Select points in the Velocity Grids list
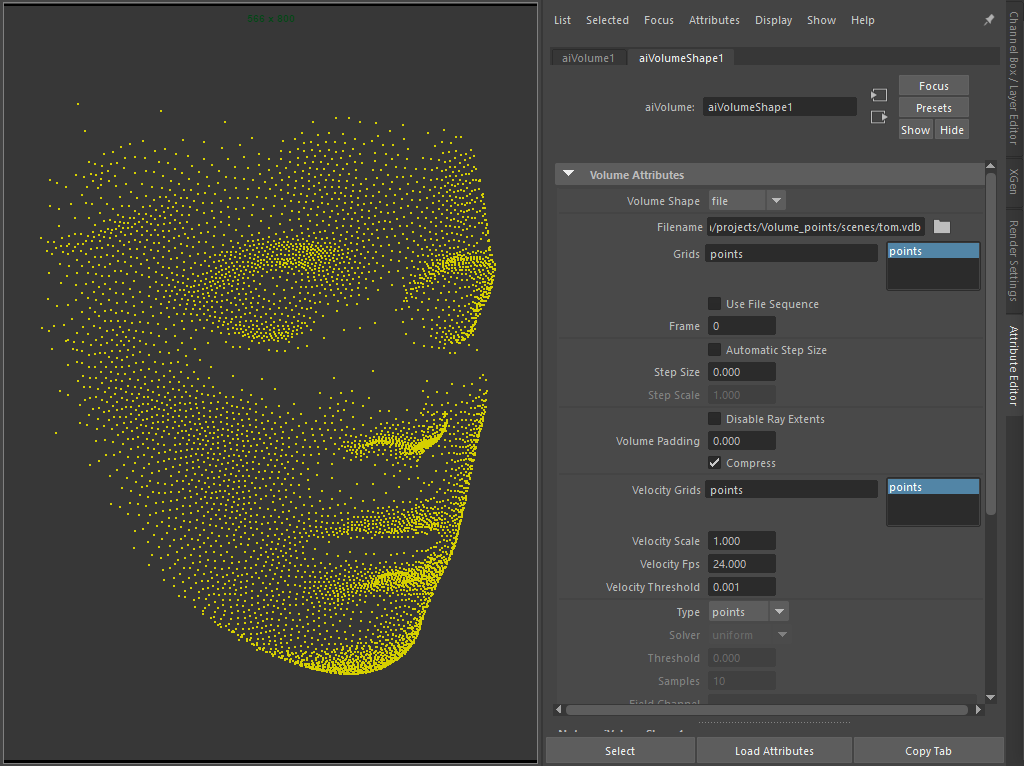Image resolution: width=1024 pixels, height=766 pixels. point(932,488)
